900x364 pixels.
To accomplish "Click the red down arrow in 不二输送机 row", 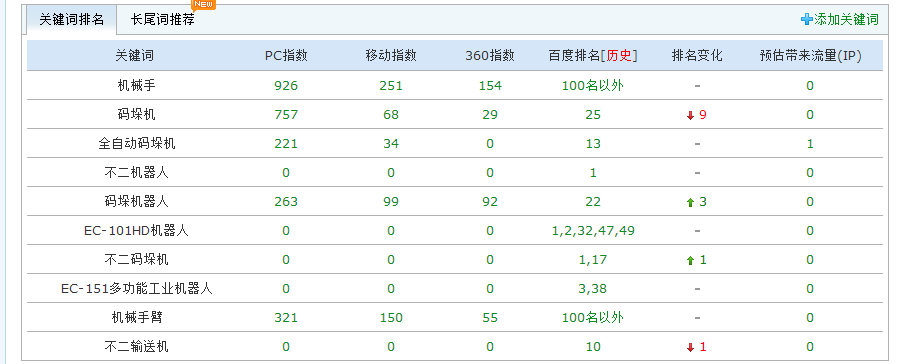I will pyautogui.click(x=690, y=347).
